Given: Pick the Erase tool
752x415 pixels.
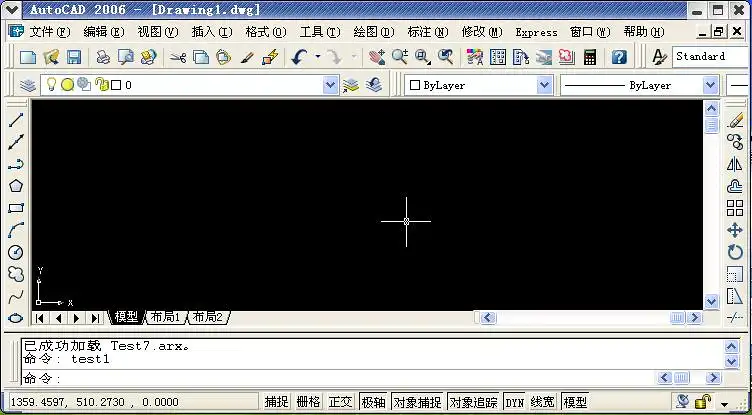Looking at the screenshot, I should click(735, 120).
